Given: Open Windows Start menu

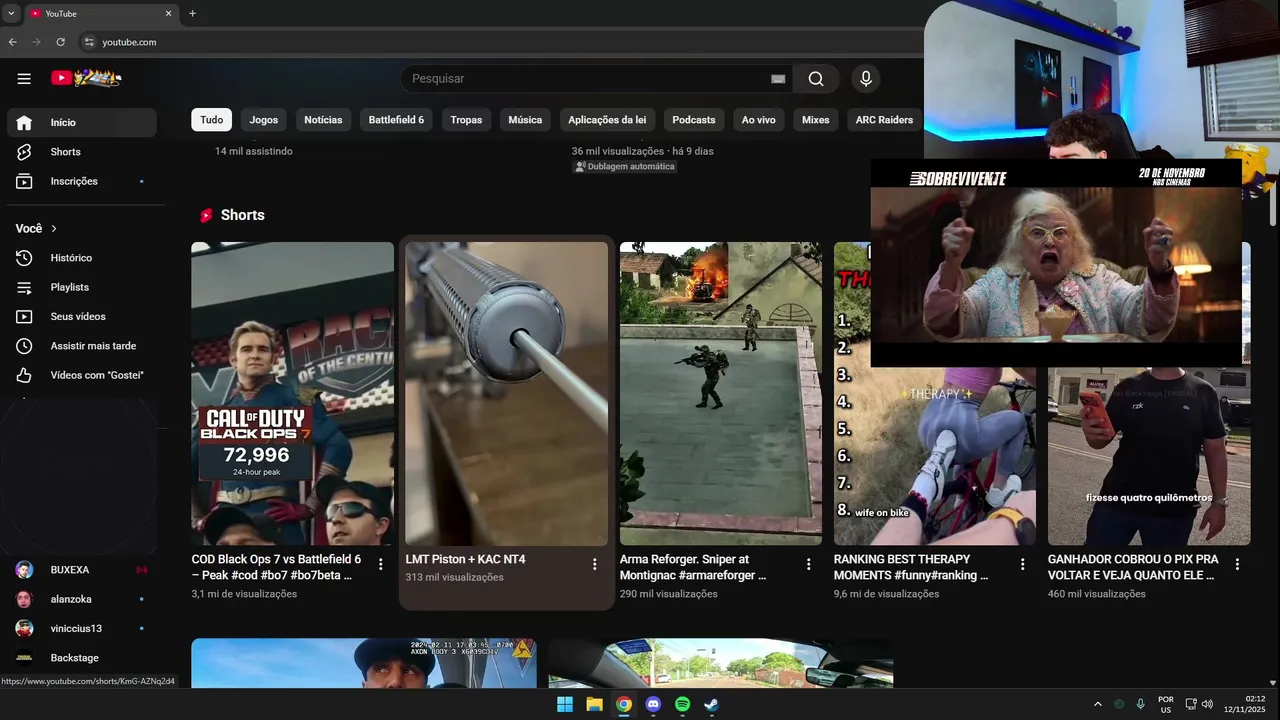Looking at the screenshot, I should [x=565, y=704].
